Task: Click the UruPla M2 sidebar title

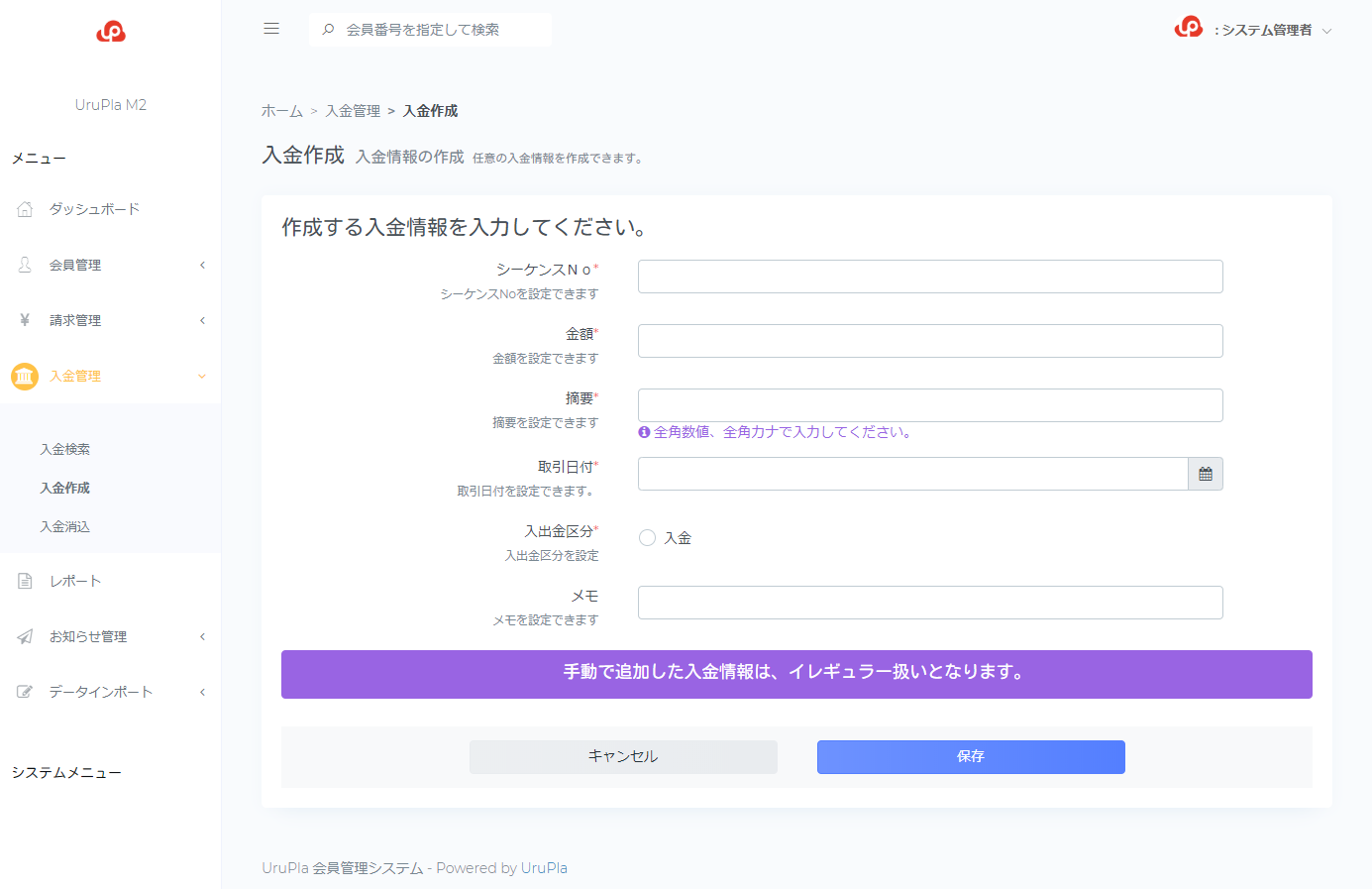Action: coord(111,104)
